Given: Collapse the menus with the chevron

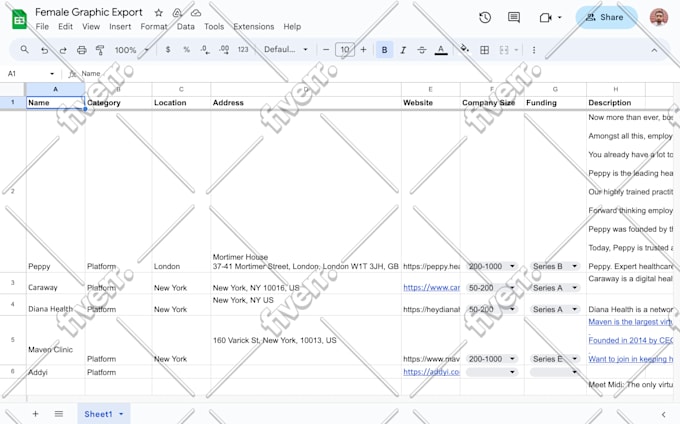Looking at the screenshot, I should tap(654, 50).
